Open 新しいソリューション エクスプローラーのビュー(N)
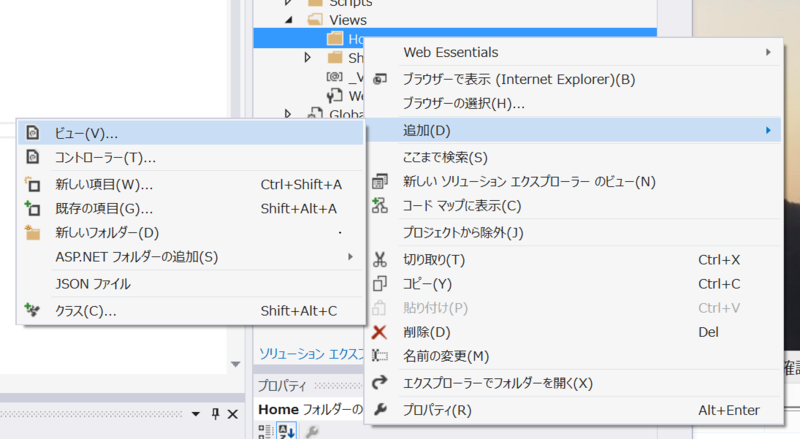The height and width of the screenshot is (439, 800). (x=574, y=181)
